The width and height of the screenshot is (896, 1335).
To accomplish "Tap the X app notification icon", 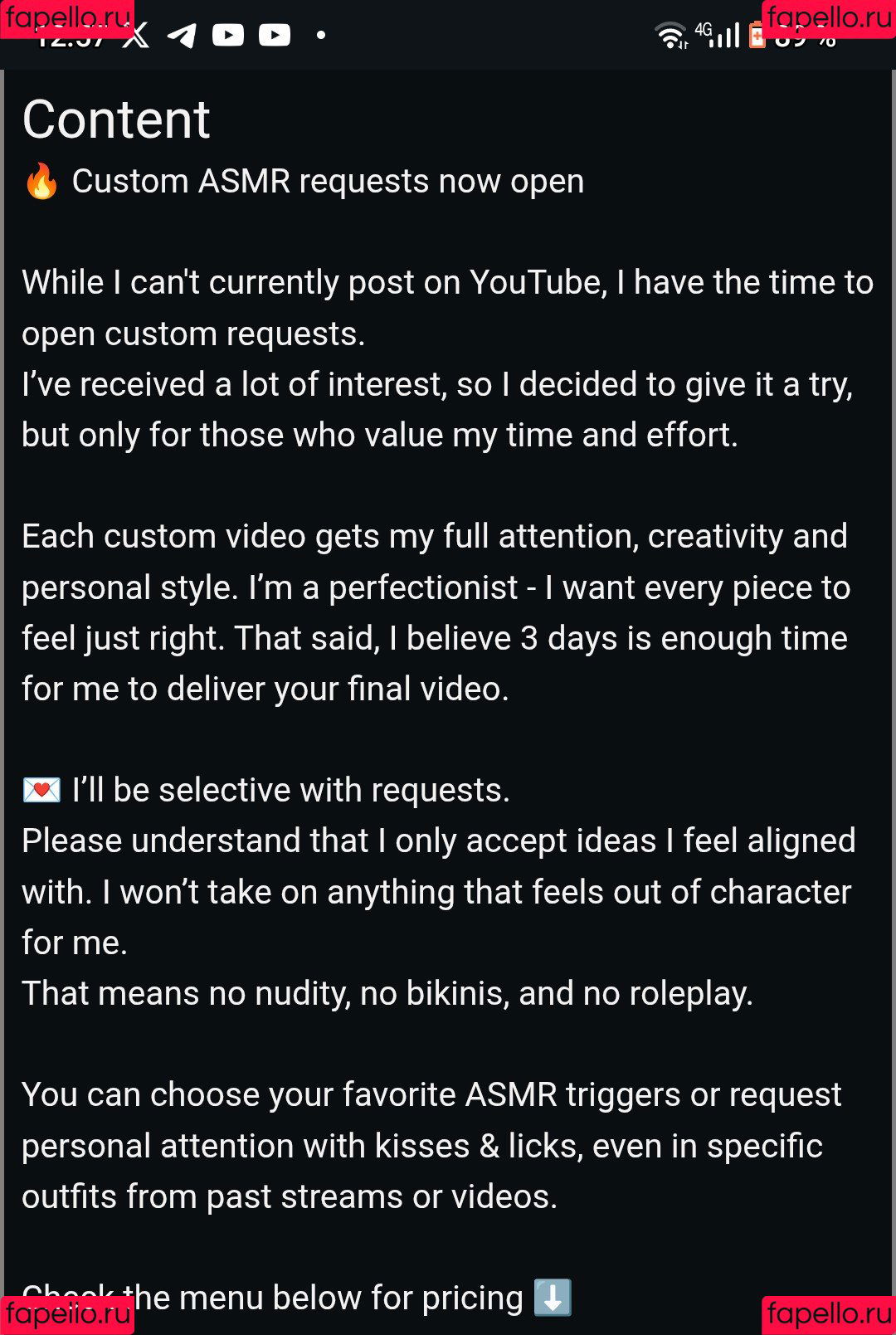I will 137,36.
